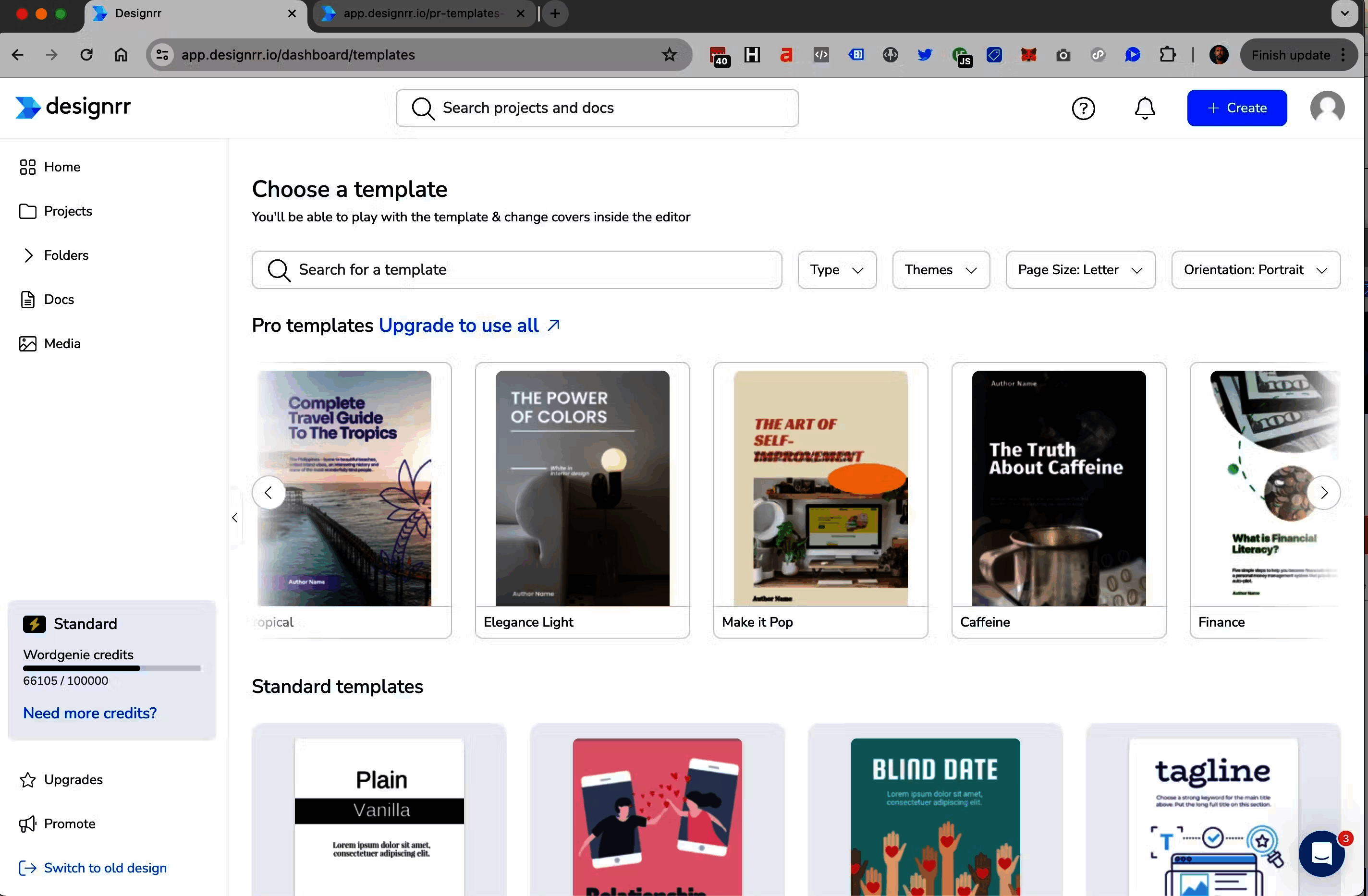Open the help question mark icon
The image size is (1368, 896).
tap(1084, 108)
